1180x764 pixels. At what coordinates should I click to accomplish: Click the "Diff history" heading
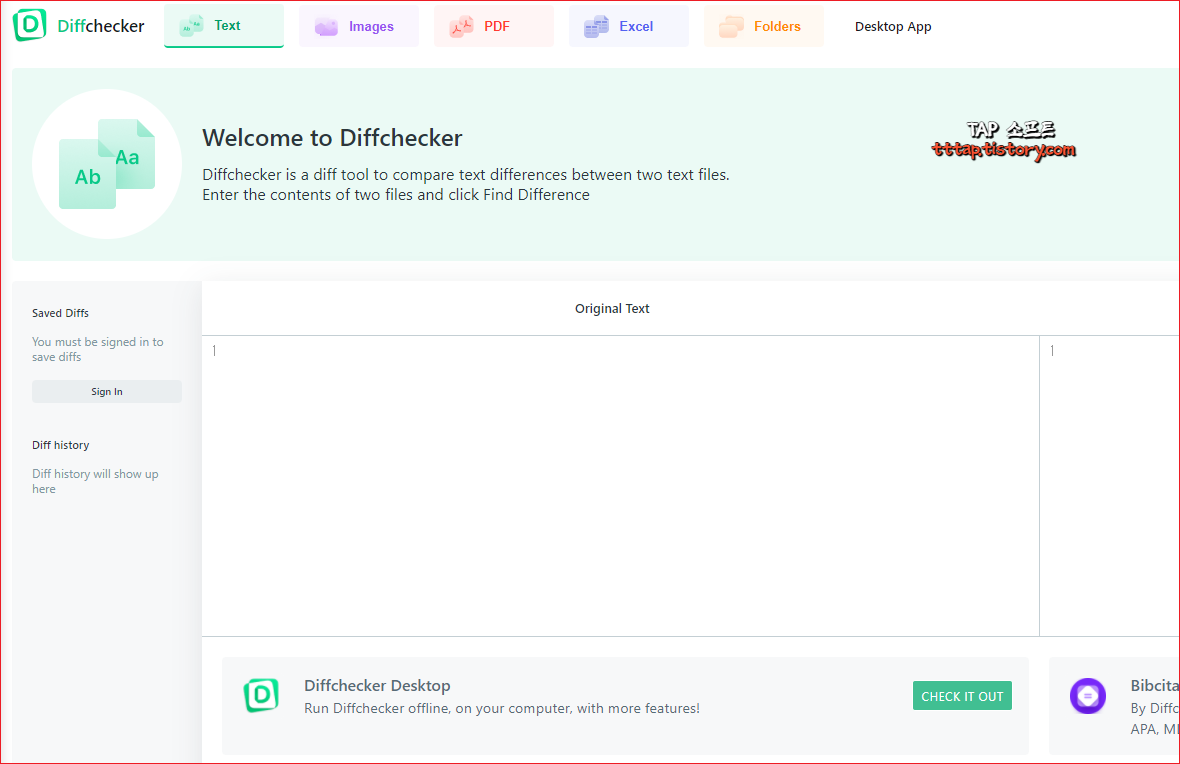point(60,445)
